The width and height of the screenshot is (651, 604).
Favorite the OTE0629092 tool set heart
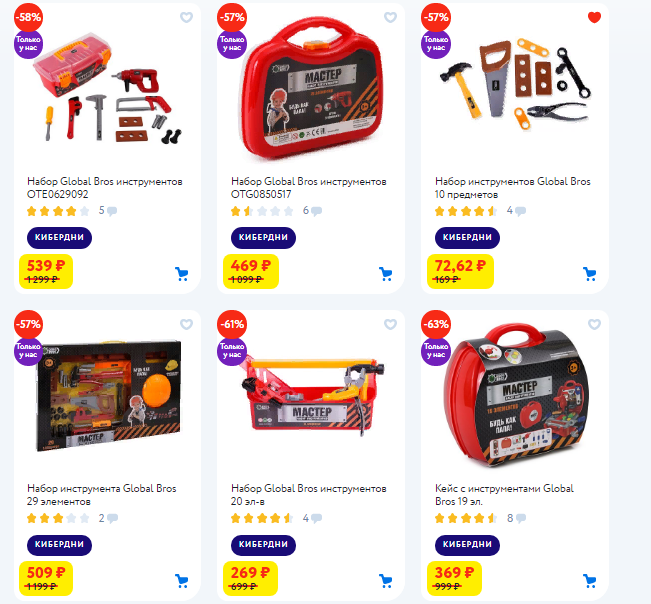coord(186,17)
